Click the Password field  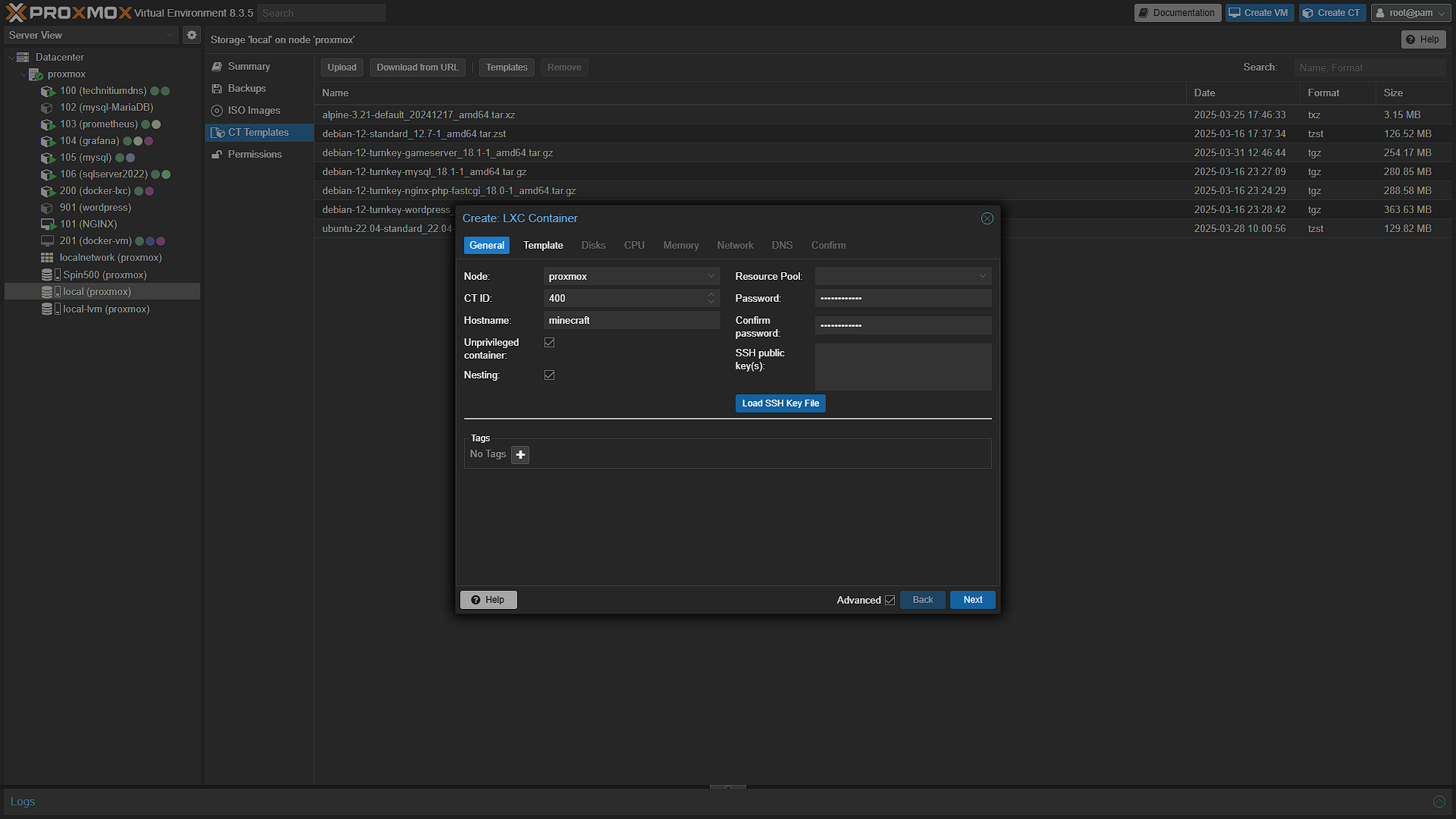(x=903, y=299)
